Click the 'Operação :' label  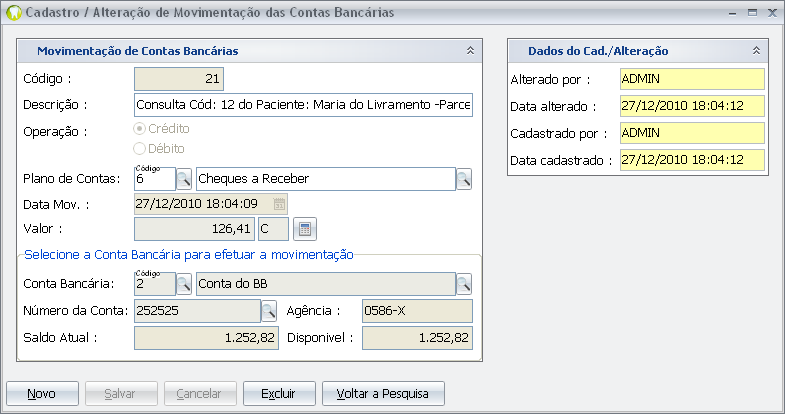click(x=55, y=132)
